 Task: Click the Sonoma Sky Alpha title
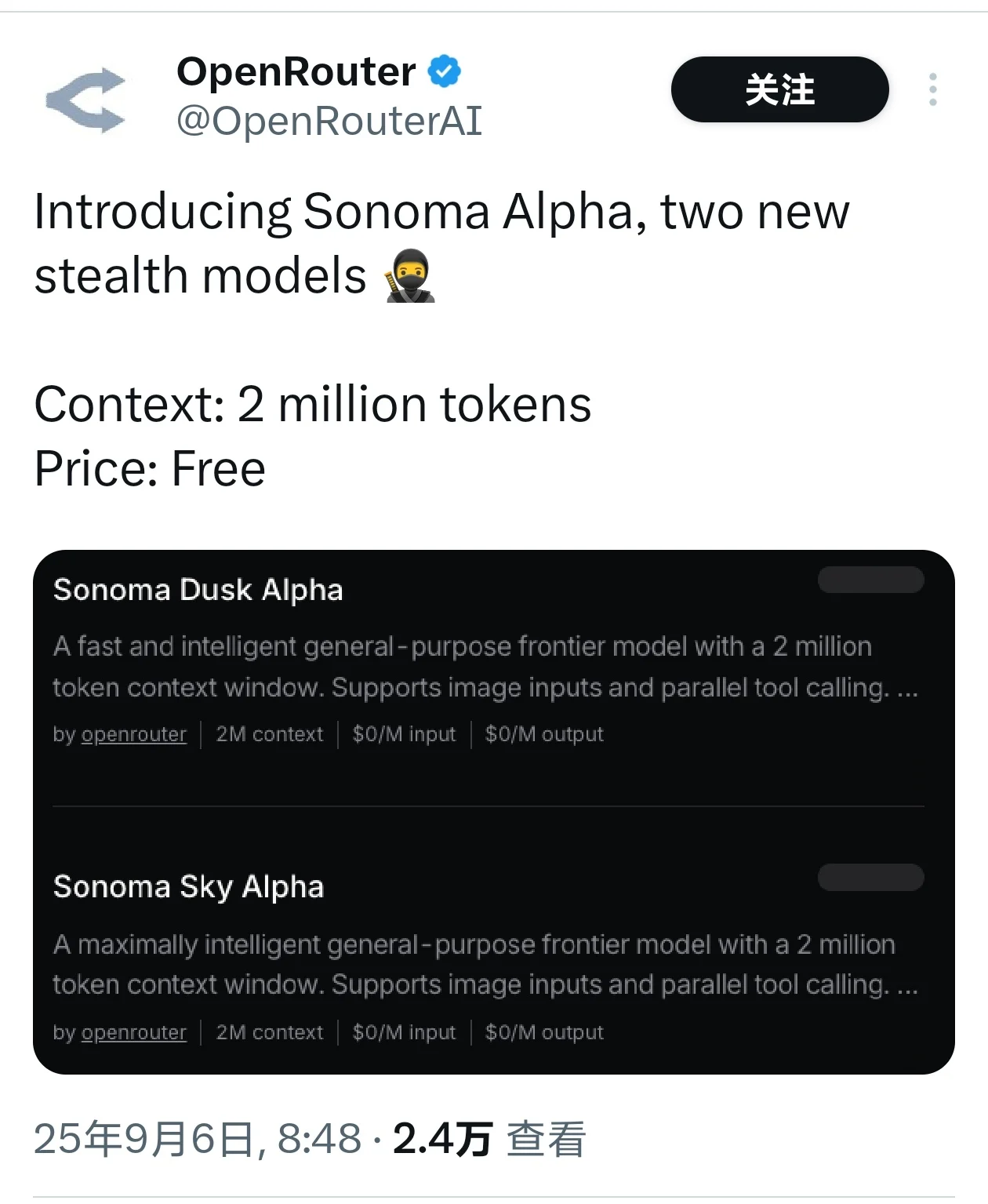[188, 887]
